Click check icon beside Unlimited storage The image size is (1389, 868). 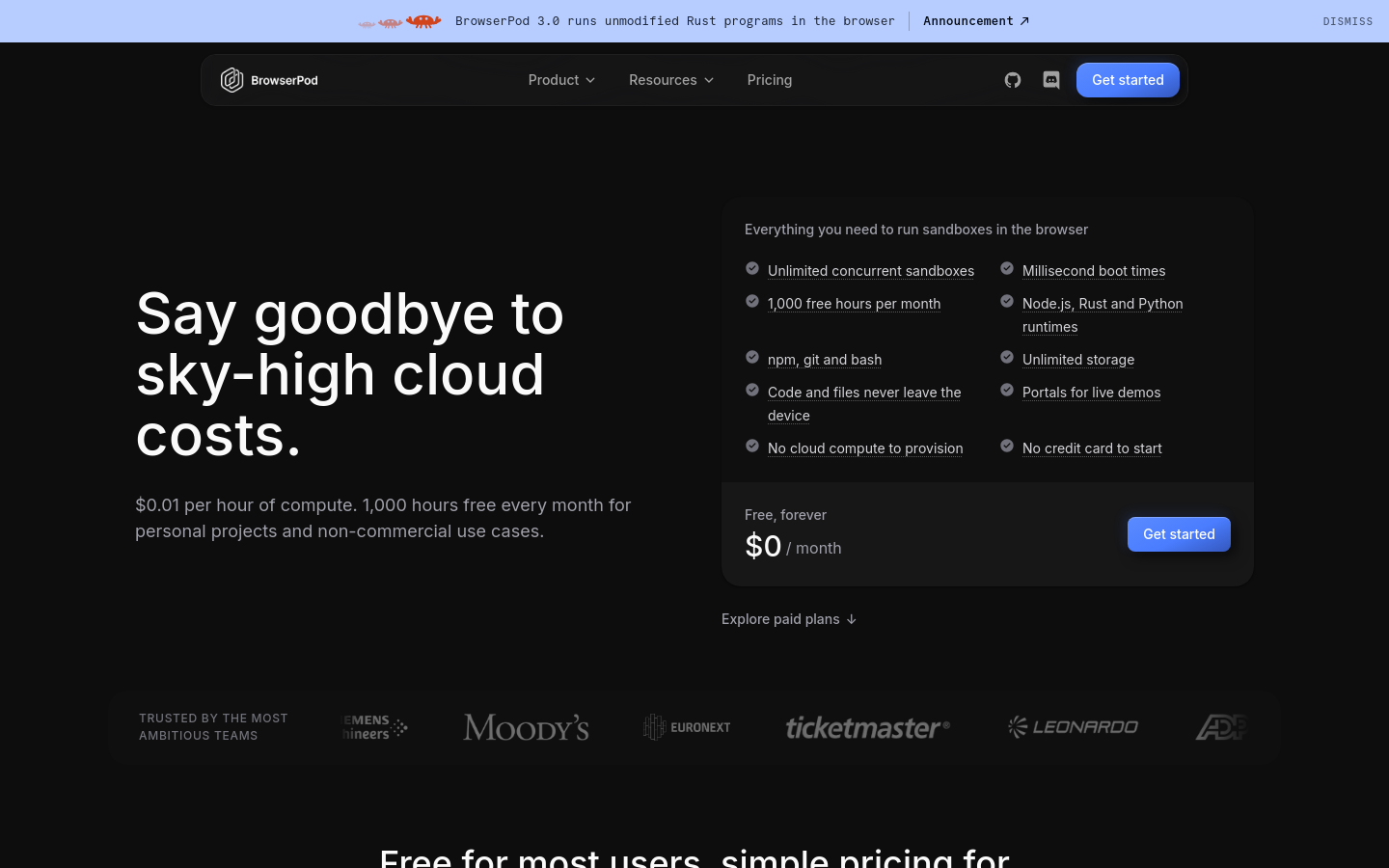(1007, 357)
